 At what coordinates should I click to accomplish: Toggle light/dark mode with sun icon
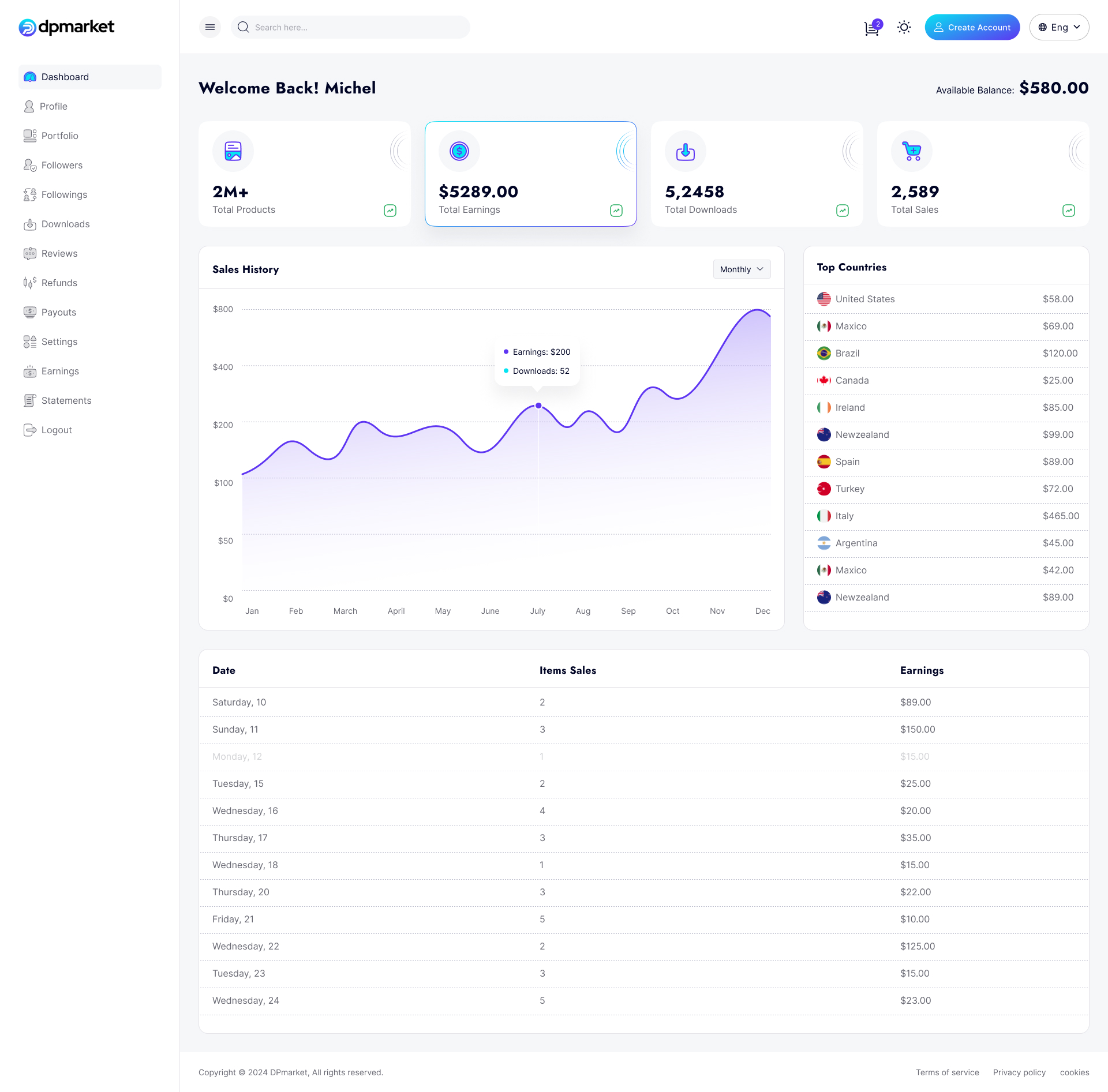(904, 27)
